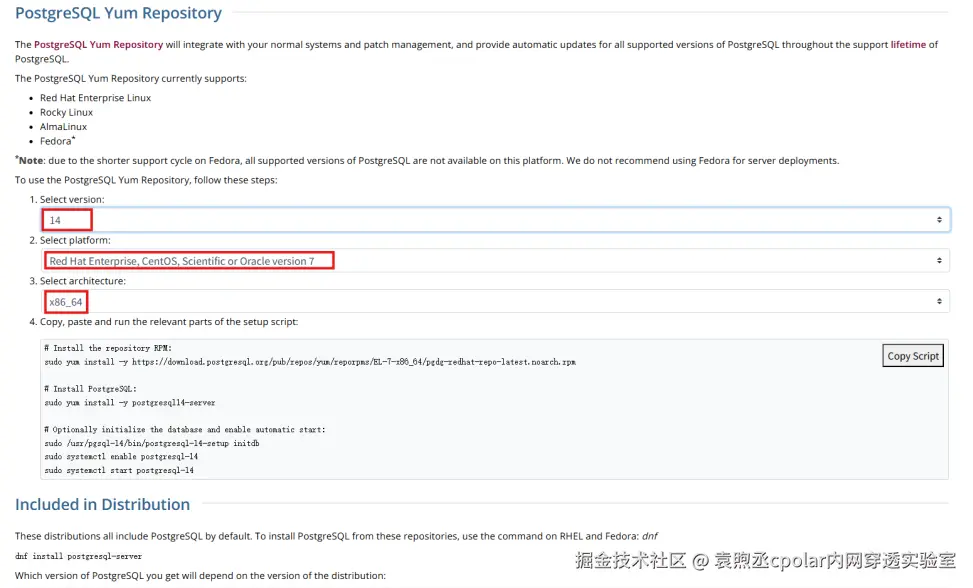
Task: Click the 'sudo systemctl start postgresql-14' line
Action: tap(119, 471)
